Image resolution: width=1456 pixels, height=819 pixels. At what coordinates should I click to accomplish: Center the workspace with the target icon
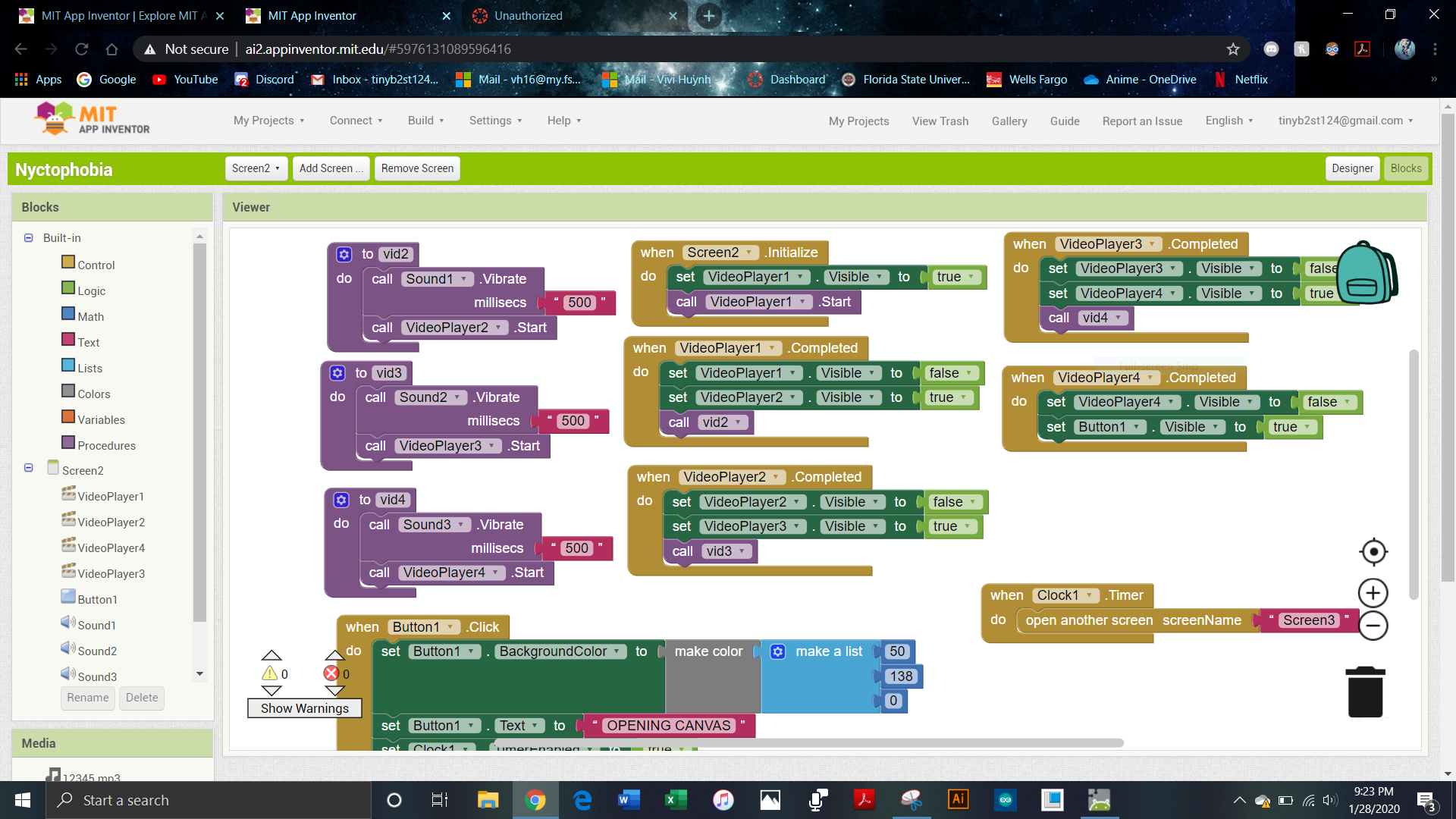point(1373,552)
